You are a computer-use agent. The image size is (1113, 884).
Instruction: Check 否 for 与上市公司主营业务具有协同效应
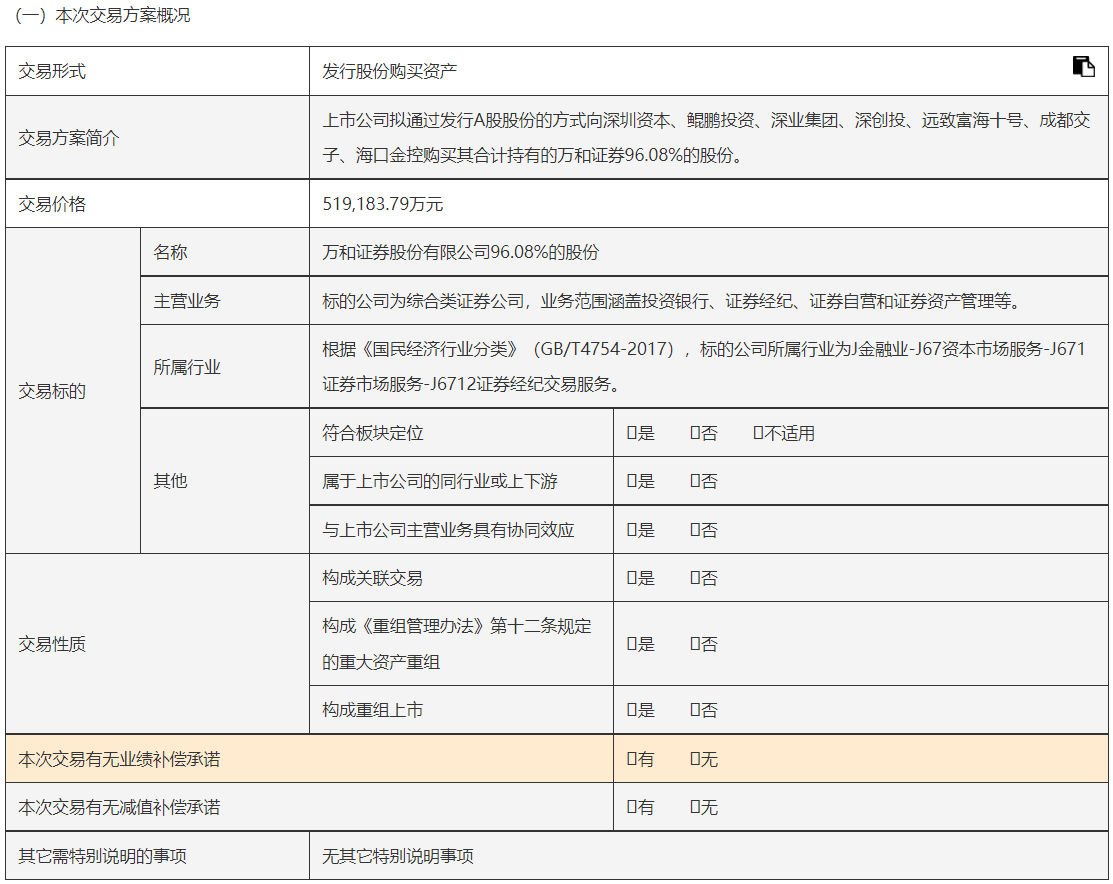click(695, 530)
